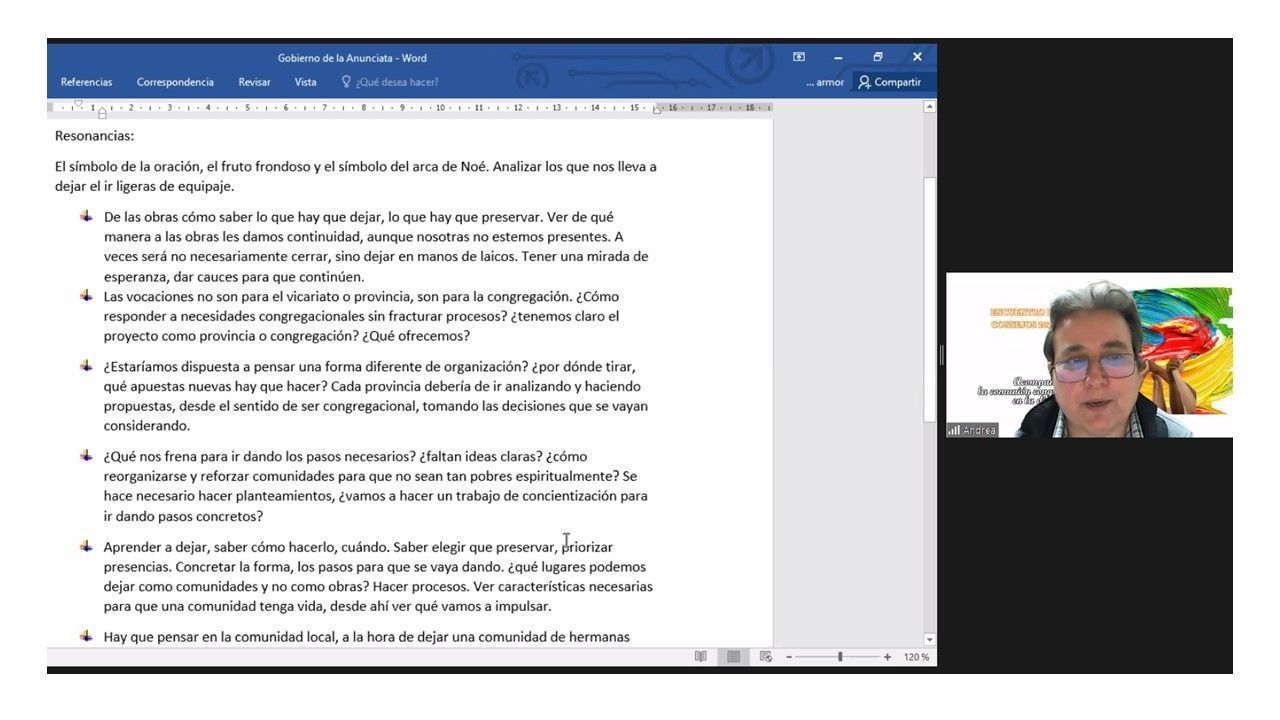
Task: Click the word 'Noé' in the paragraph
Action: pos(475,167)
